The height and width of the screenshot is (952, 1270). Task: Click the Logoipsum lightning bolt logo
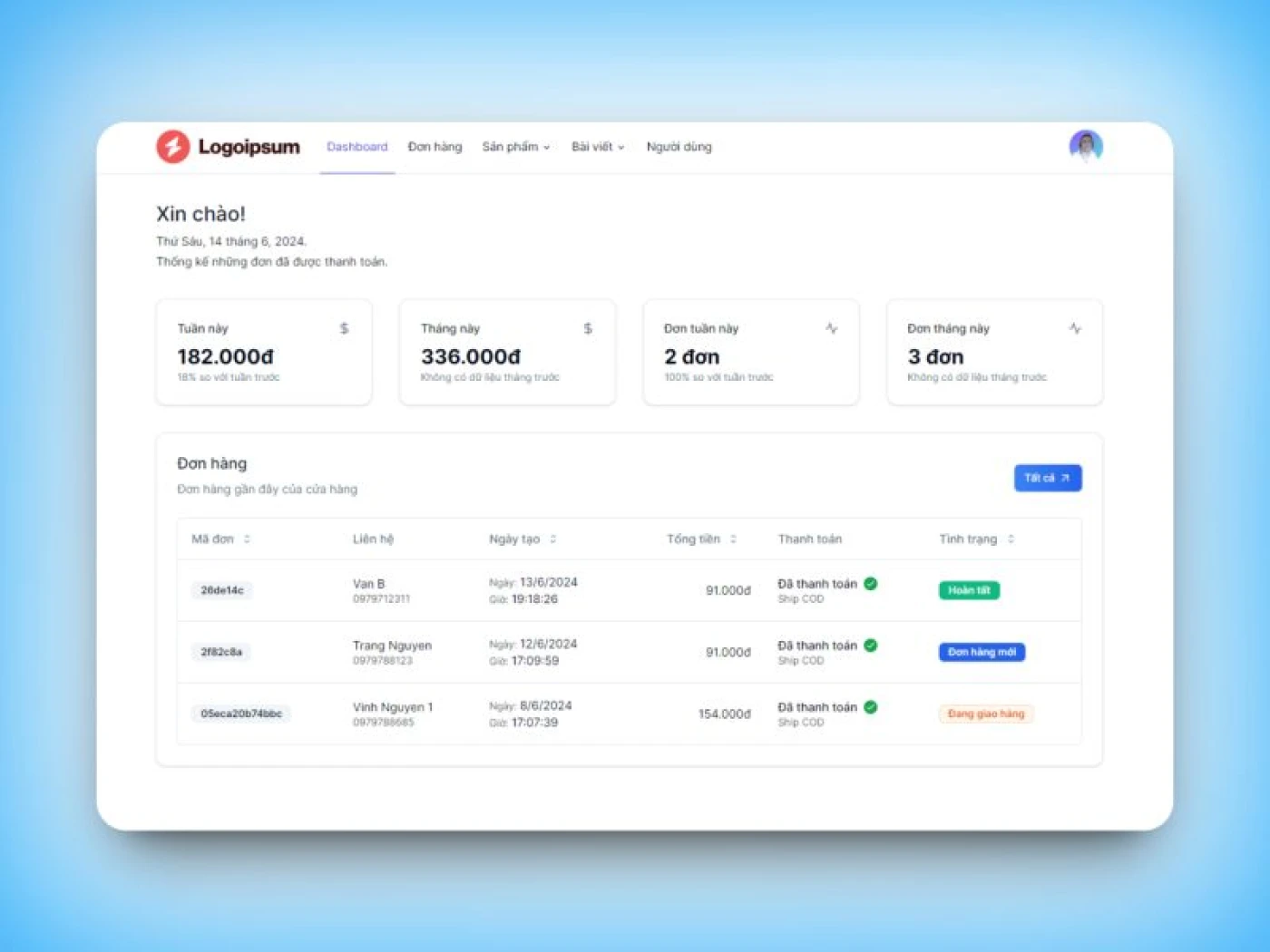click(x=172, y=147)
